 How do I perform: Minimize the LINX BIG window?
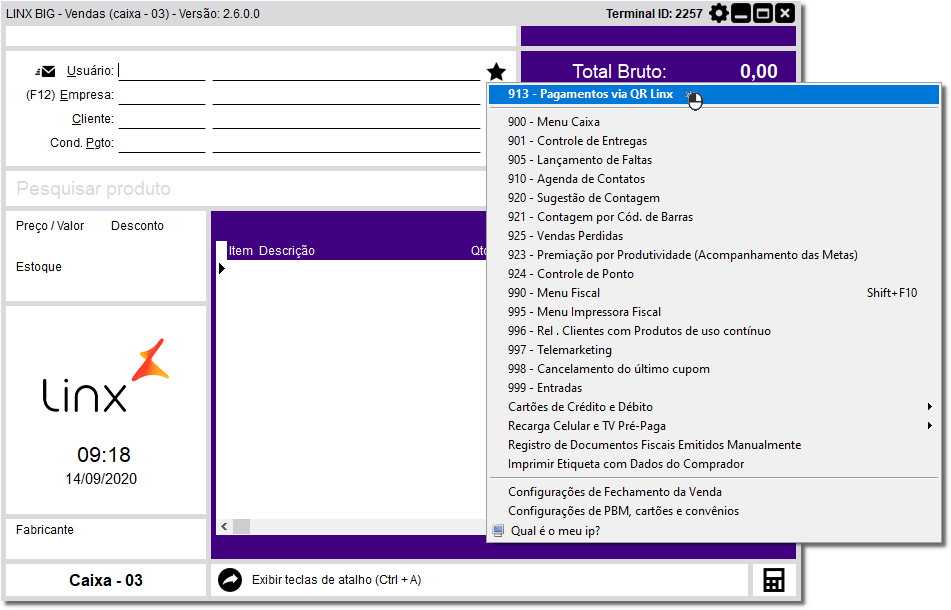click(x=741, y=13)
